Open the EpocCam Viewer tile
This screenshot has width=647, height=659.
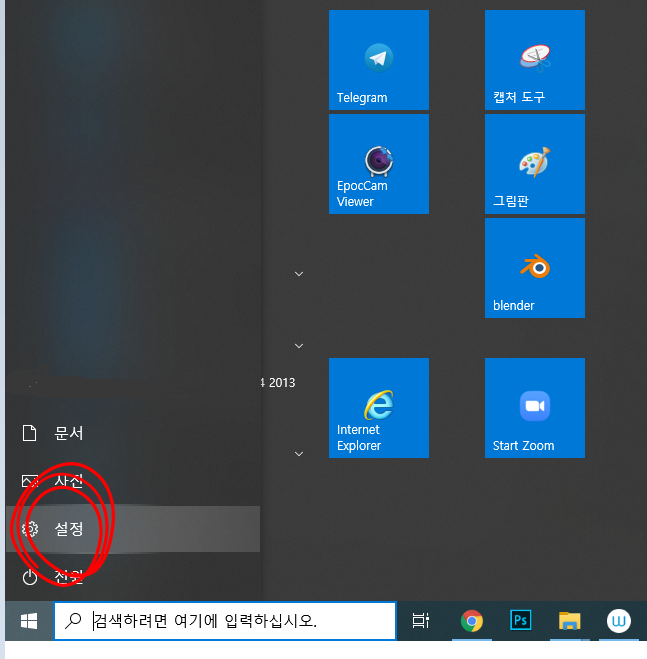point(379,164)
